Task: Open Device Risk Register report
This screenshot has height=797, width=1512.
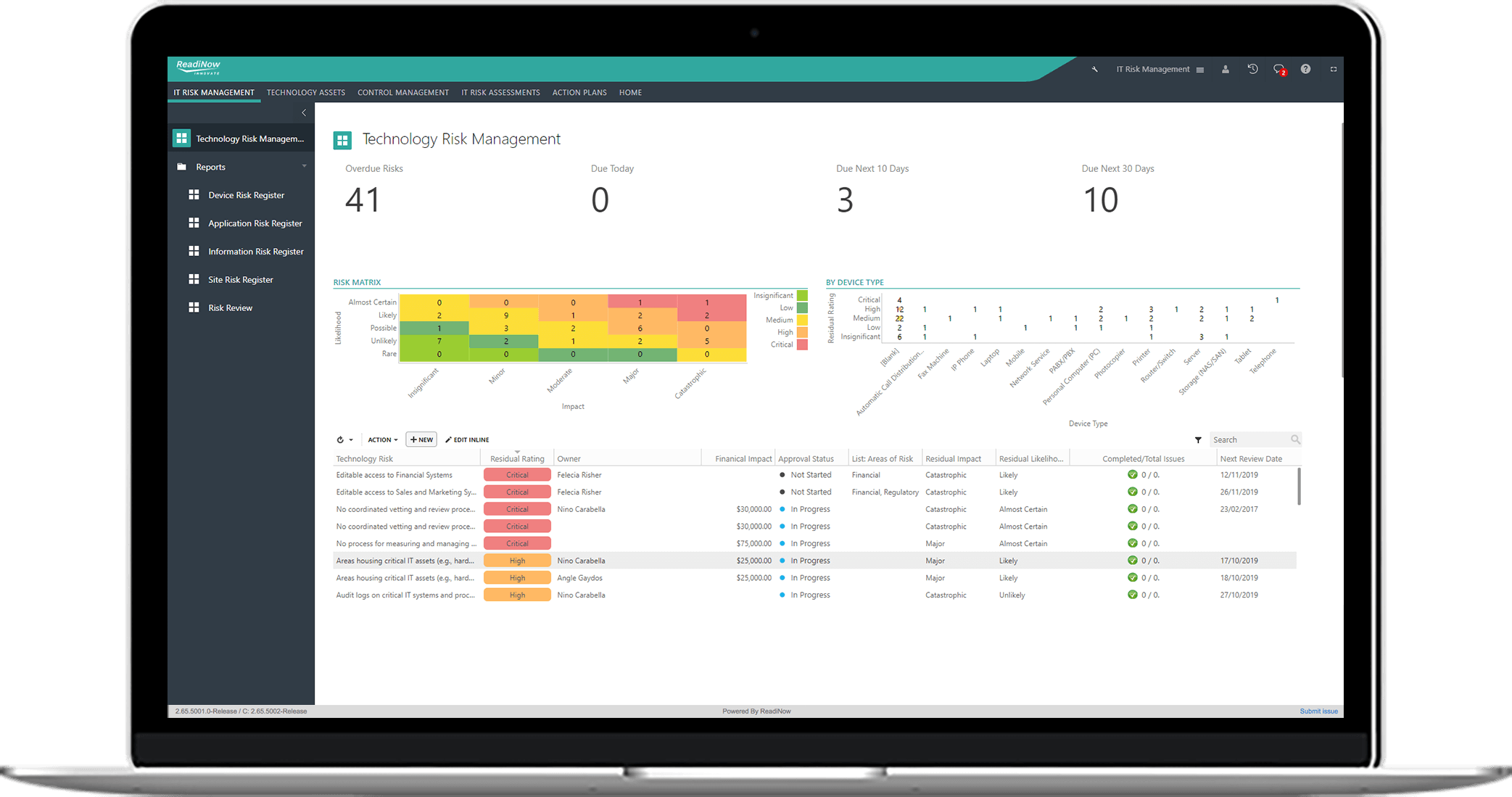Action: click(x=246, y=195)
